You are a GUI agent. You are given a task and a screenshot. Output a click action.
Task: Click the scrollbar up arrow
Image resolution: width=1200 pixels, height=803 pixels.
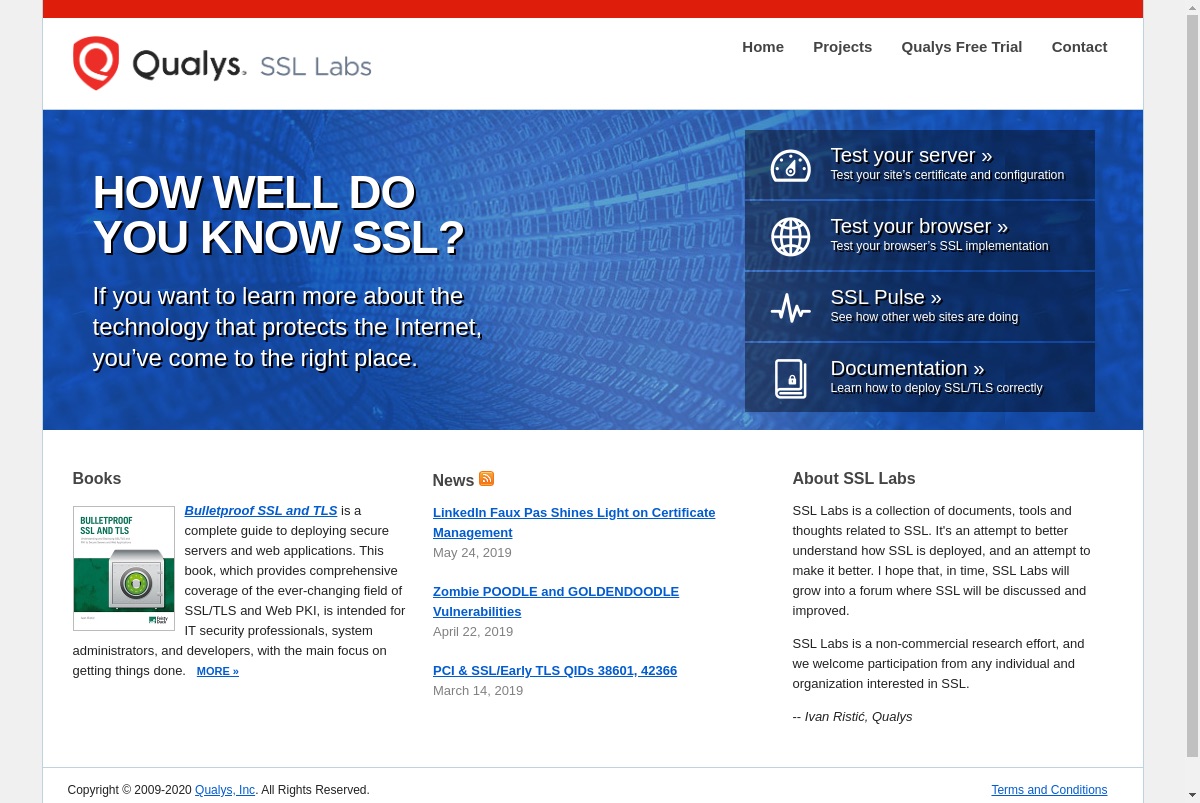pyautogui.click(x=1192, y=7)
